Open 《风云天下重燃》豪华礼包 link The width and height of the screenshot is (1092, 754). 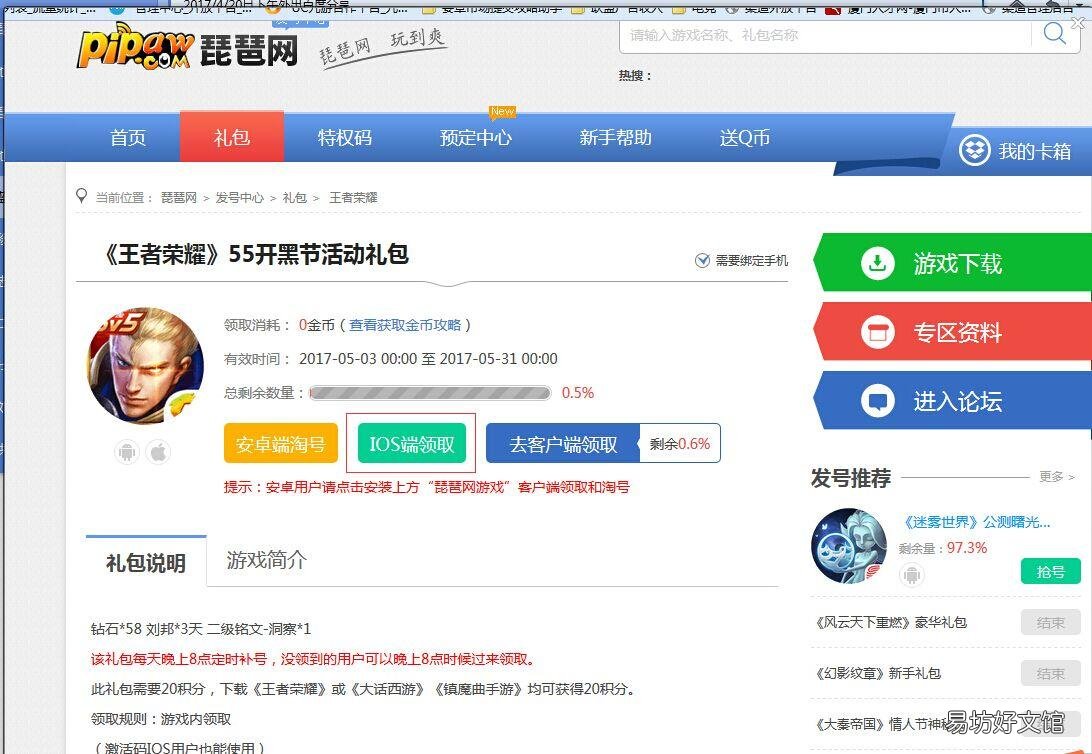890,622
